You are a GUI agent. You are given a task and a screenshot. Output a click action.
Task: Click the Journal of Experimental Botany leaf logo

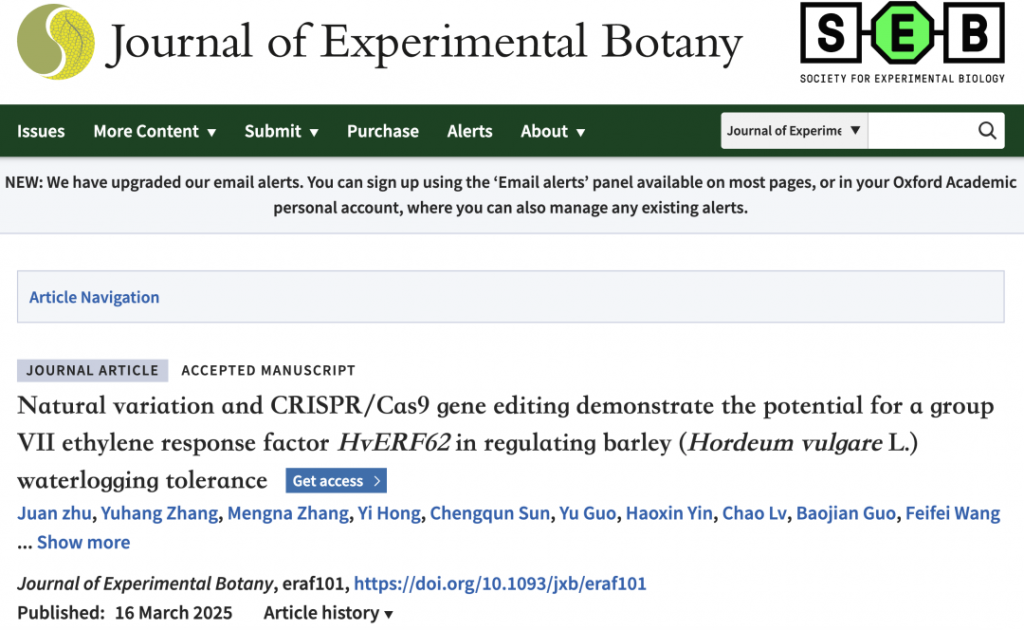(56, 42)
